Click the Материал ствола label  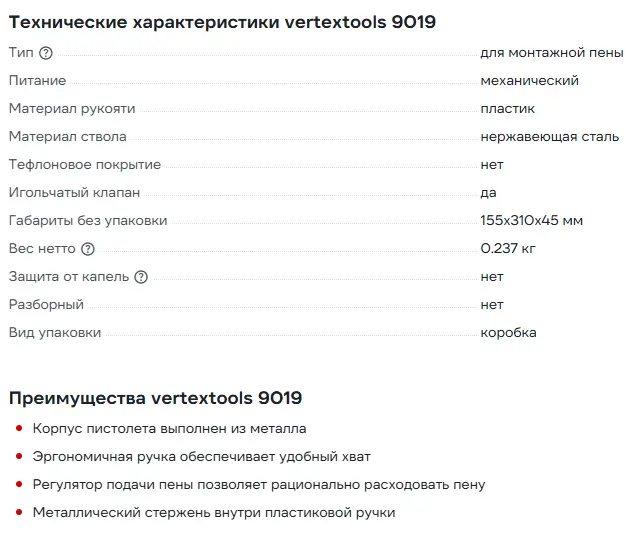coord(68,137)
